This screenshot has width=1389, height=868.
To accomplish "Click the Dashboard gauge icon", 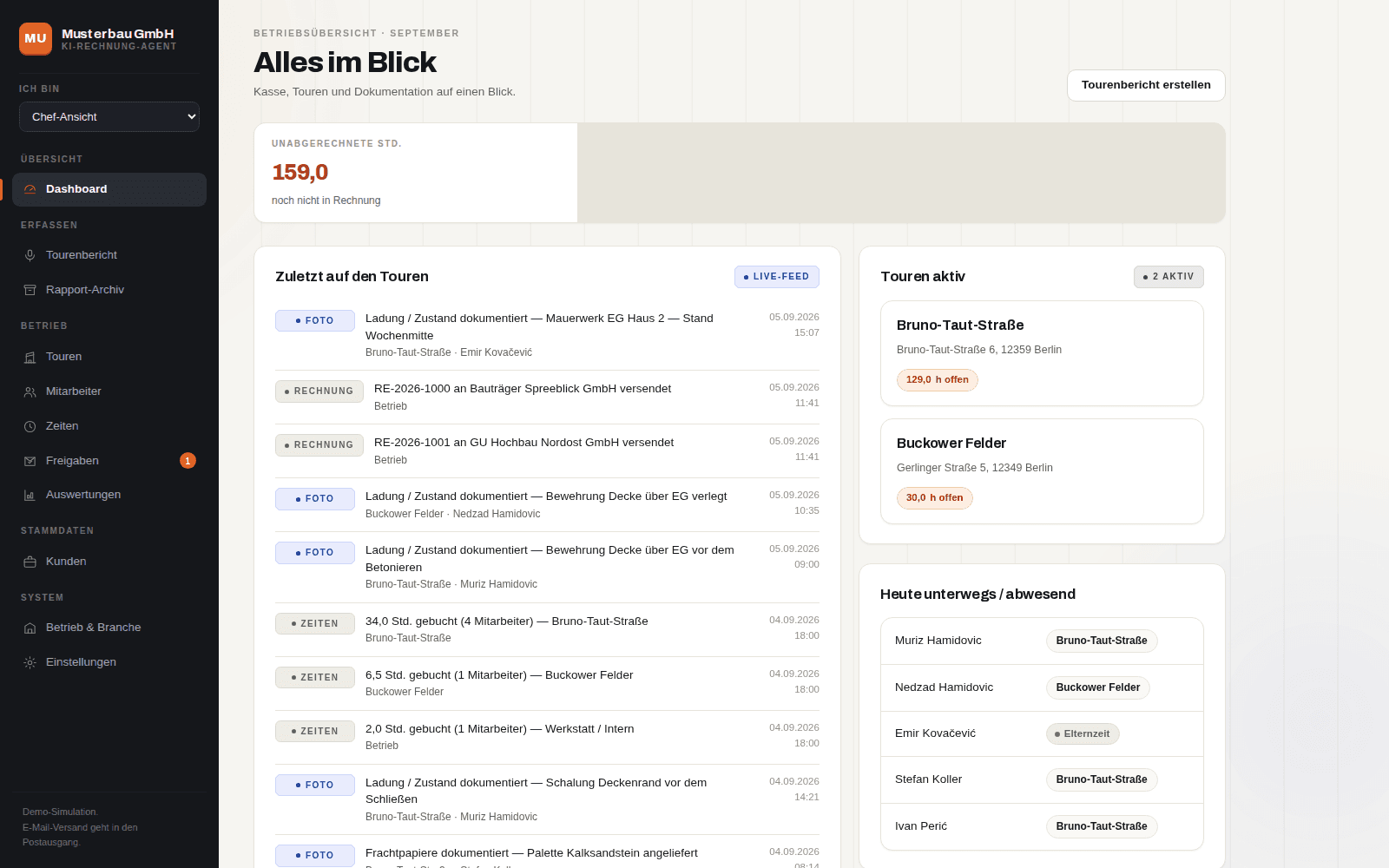I will click(30, 189).
